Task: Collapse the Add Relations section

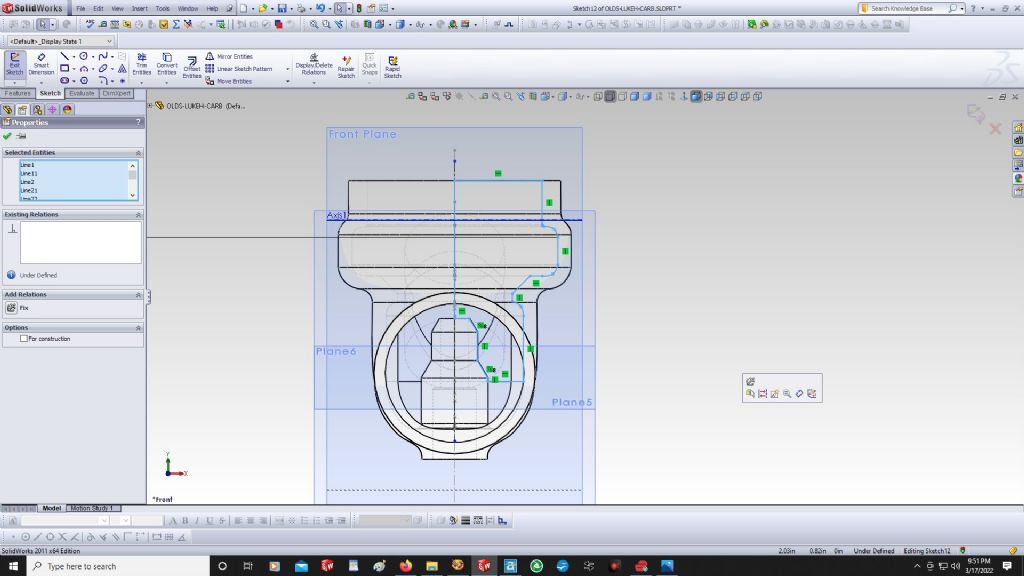Action: [138, 295]
